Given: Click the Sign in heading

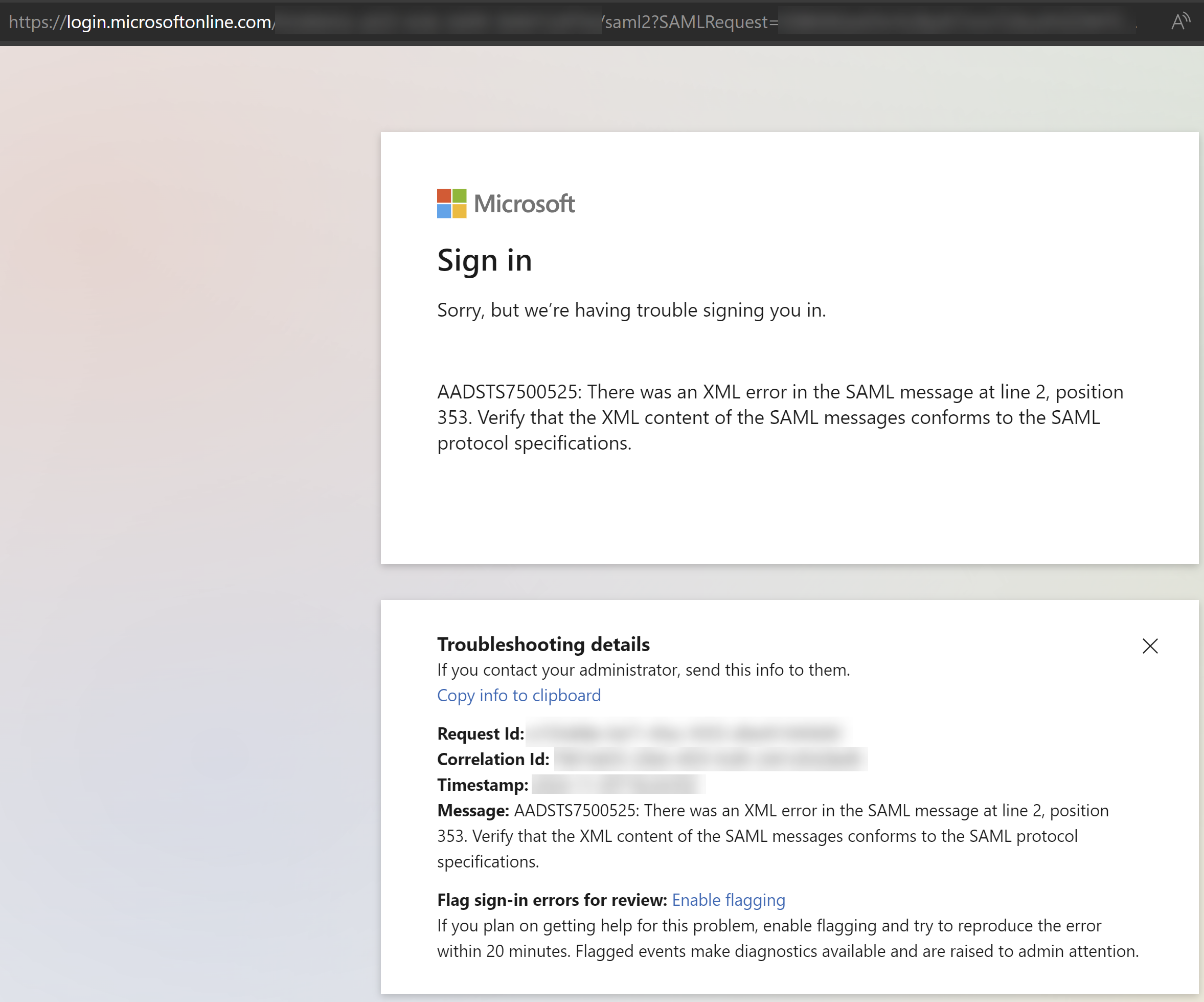Looking at the screenshot, I should (485, 261).
